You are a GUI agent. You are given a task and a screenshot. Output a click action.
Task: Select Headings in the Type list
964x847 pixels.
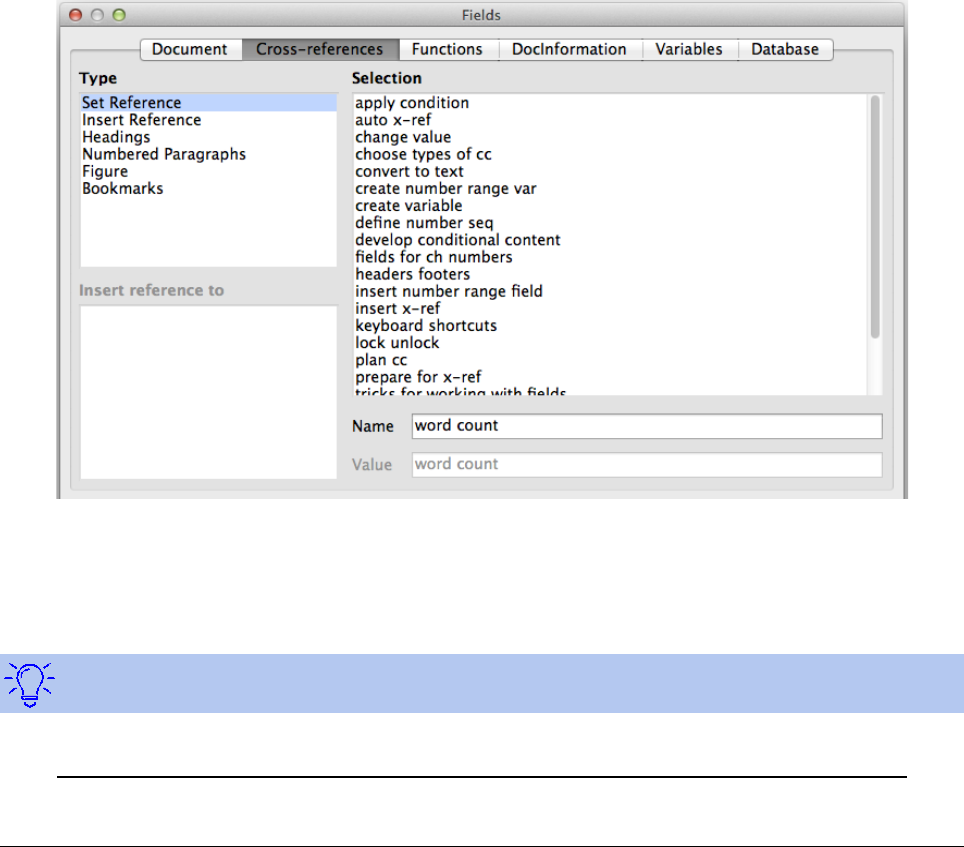208,137
